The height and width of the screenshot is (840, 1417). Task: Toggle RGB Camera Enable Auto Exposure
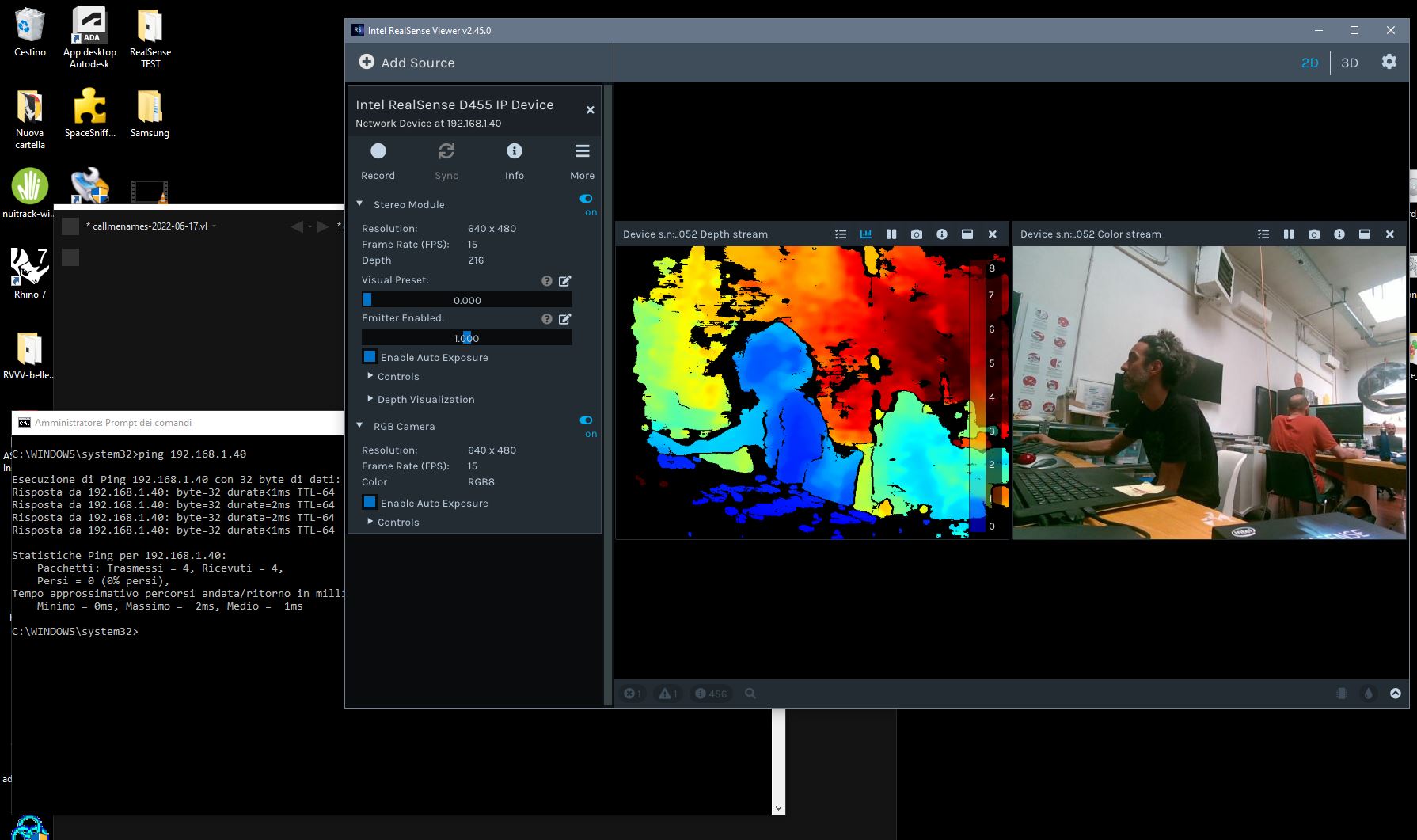tap(370, 503)
